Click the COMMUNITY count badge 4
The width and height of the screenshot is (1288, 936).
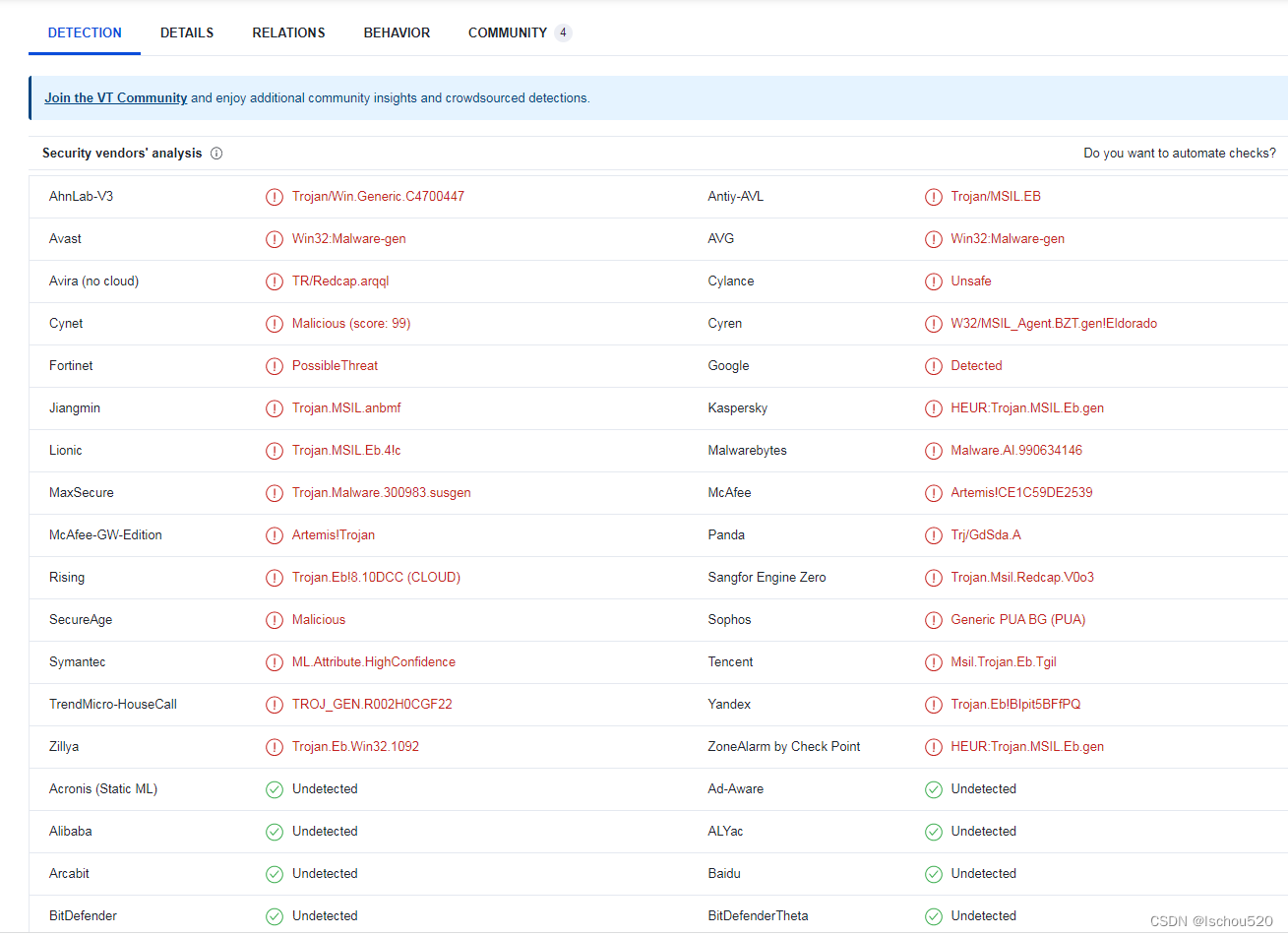coord(563,32)
